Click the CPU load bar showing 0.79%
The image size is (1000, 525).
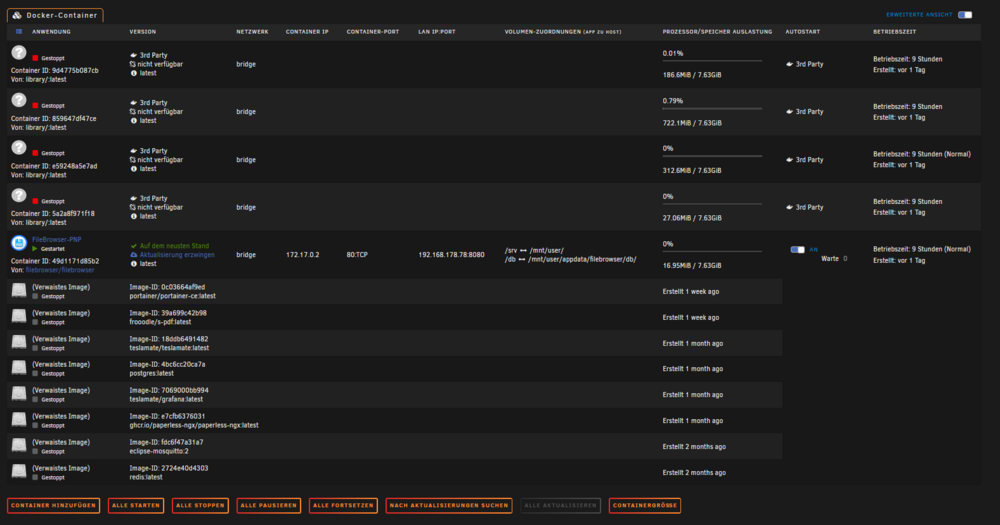(x=712, y=108)
